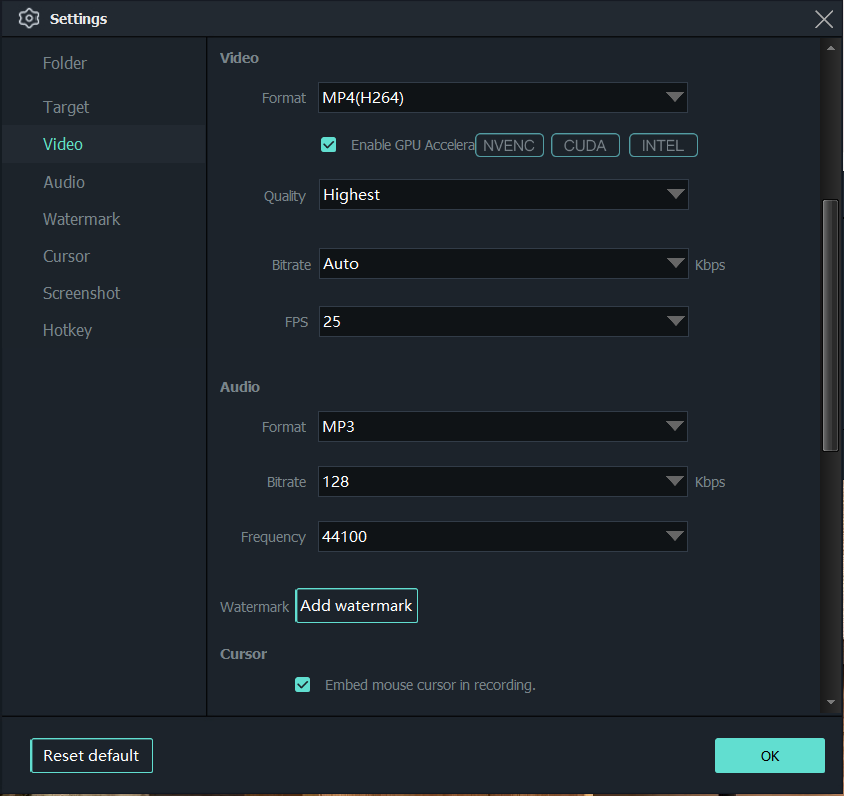Toggle Enable GPU Acceleration checkbox
The image size is (844, 796).
328,145
